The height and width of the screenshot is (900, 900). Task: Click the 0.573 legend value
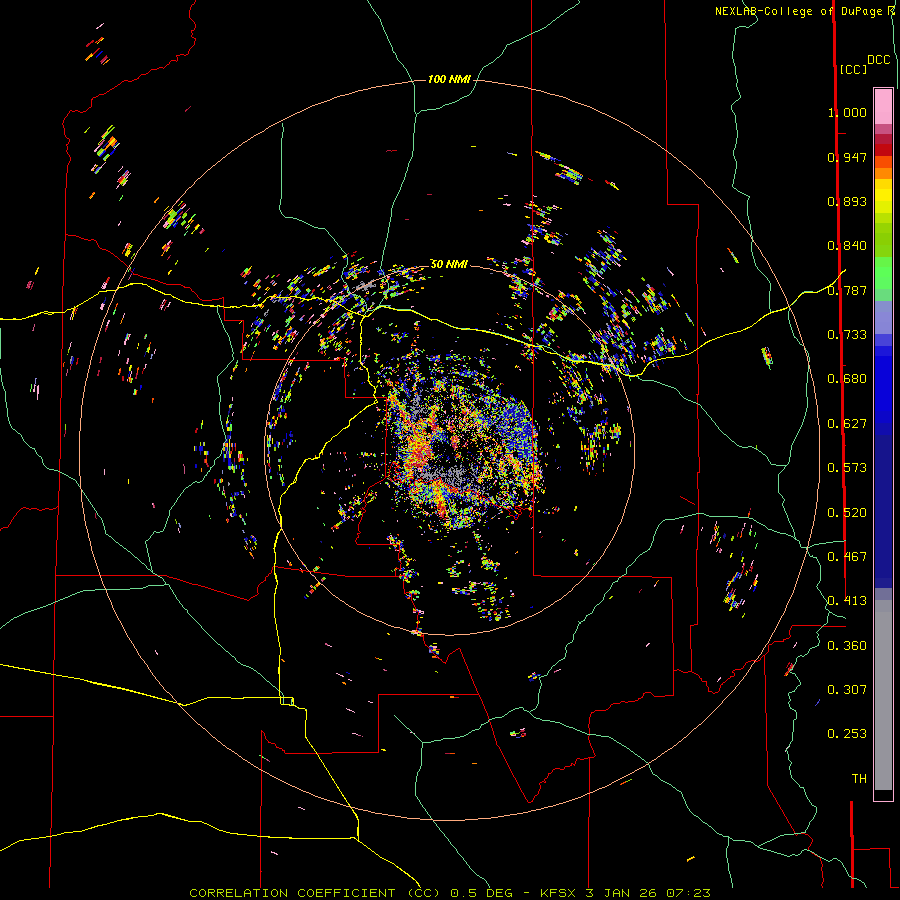(x=847, y=468)
